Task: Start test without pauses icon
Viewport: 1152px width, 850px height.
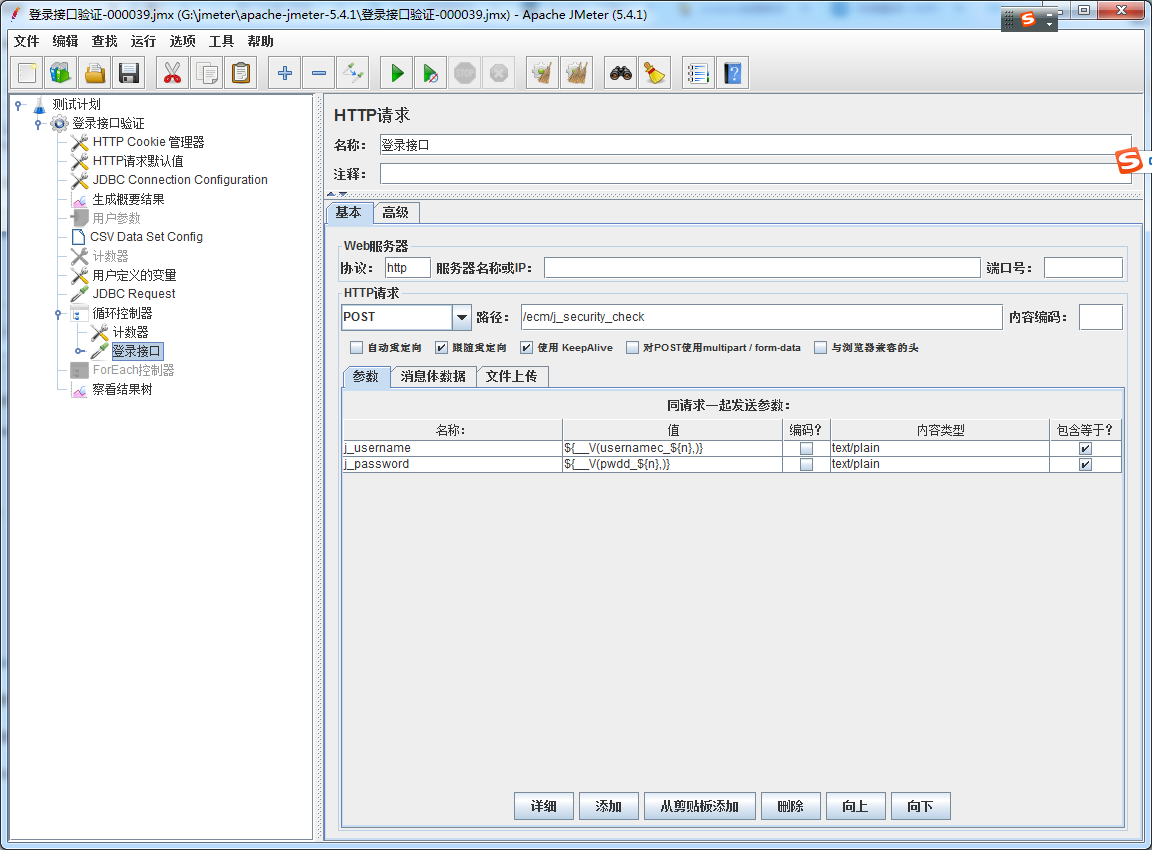Action: pyautogui.click(x=431, y=73)
